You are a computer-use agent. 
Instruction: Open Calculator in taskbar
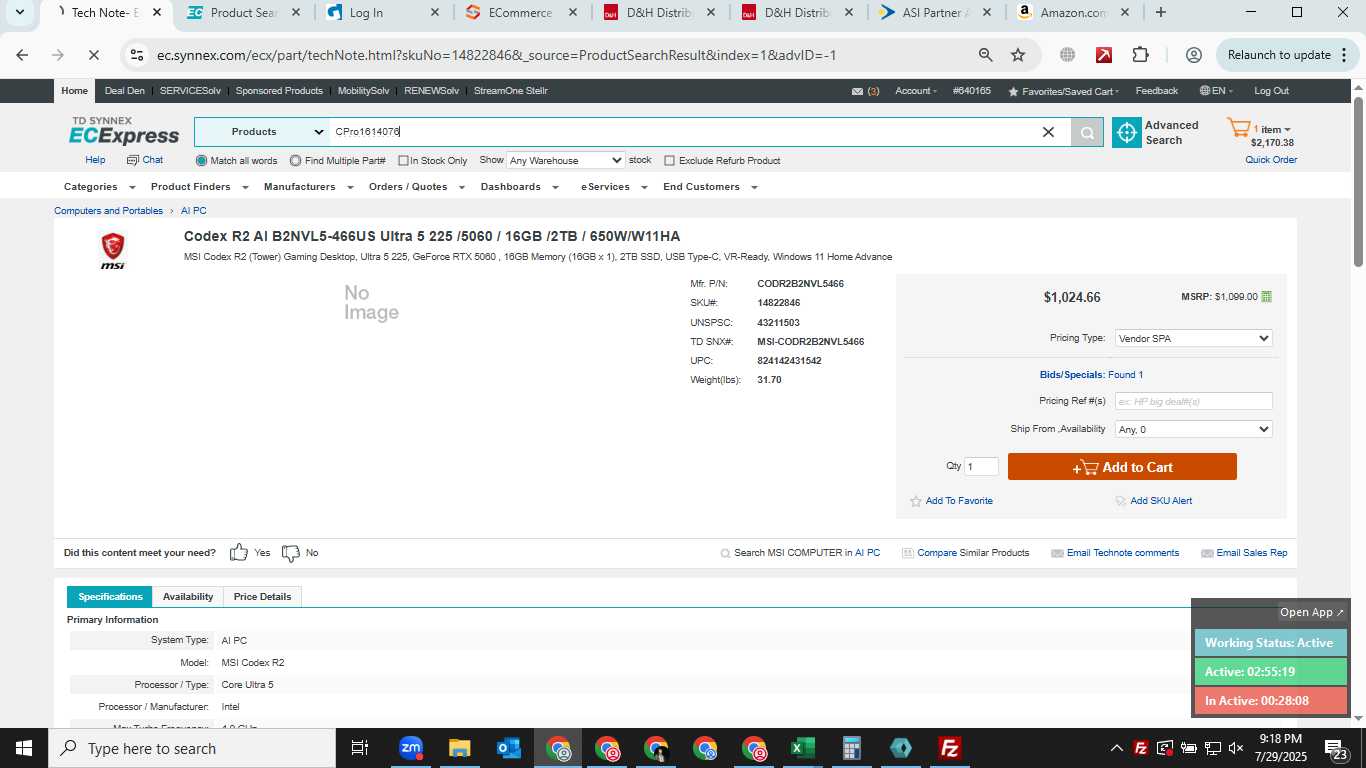coord(852,748)
